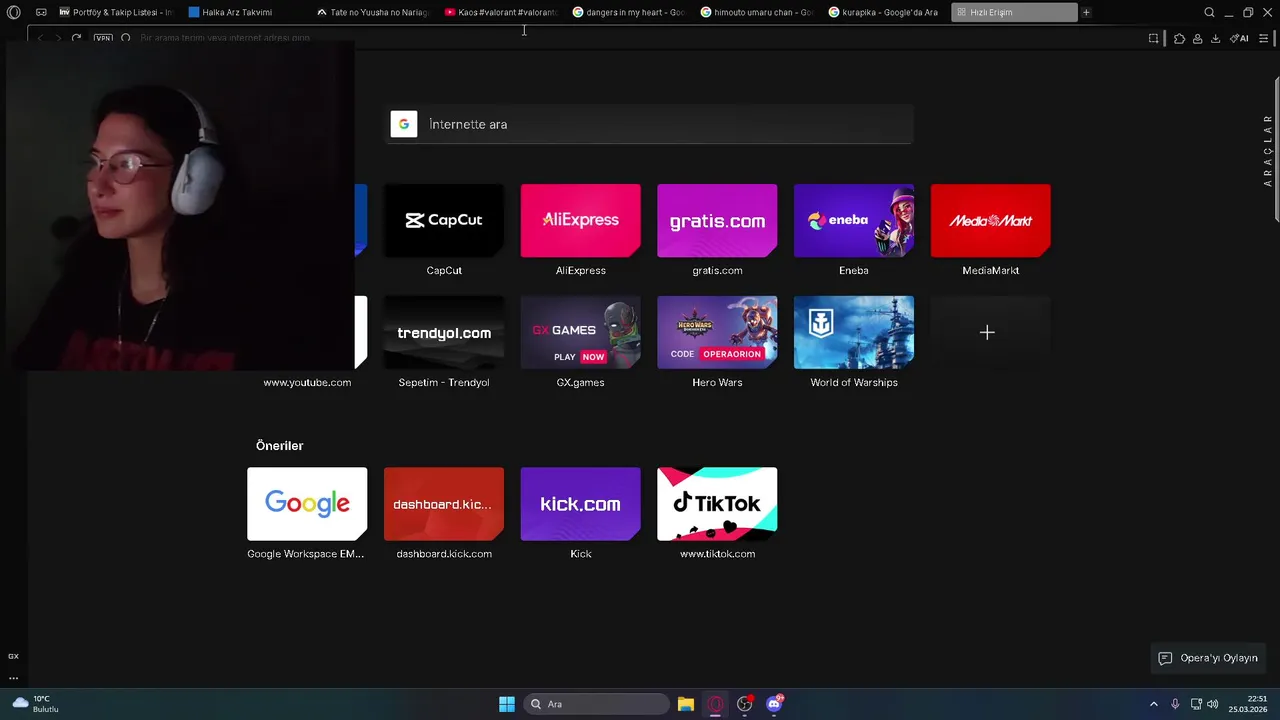Open the easy setup menu icon
This screenshot has height=720, width=1280.
click(x=1263, y=38)
